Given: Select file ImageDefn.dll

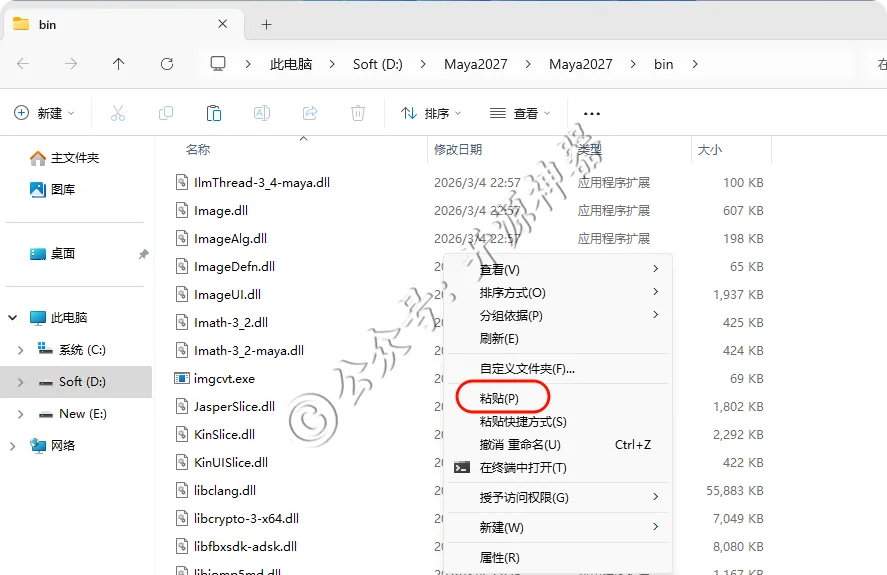Looking at the screenshot, I should tap(234, 267).
